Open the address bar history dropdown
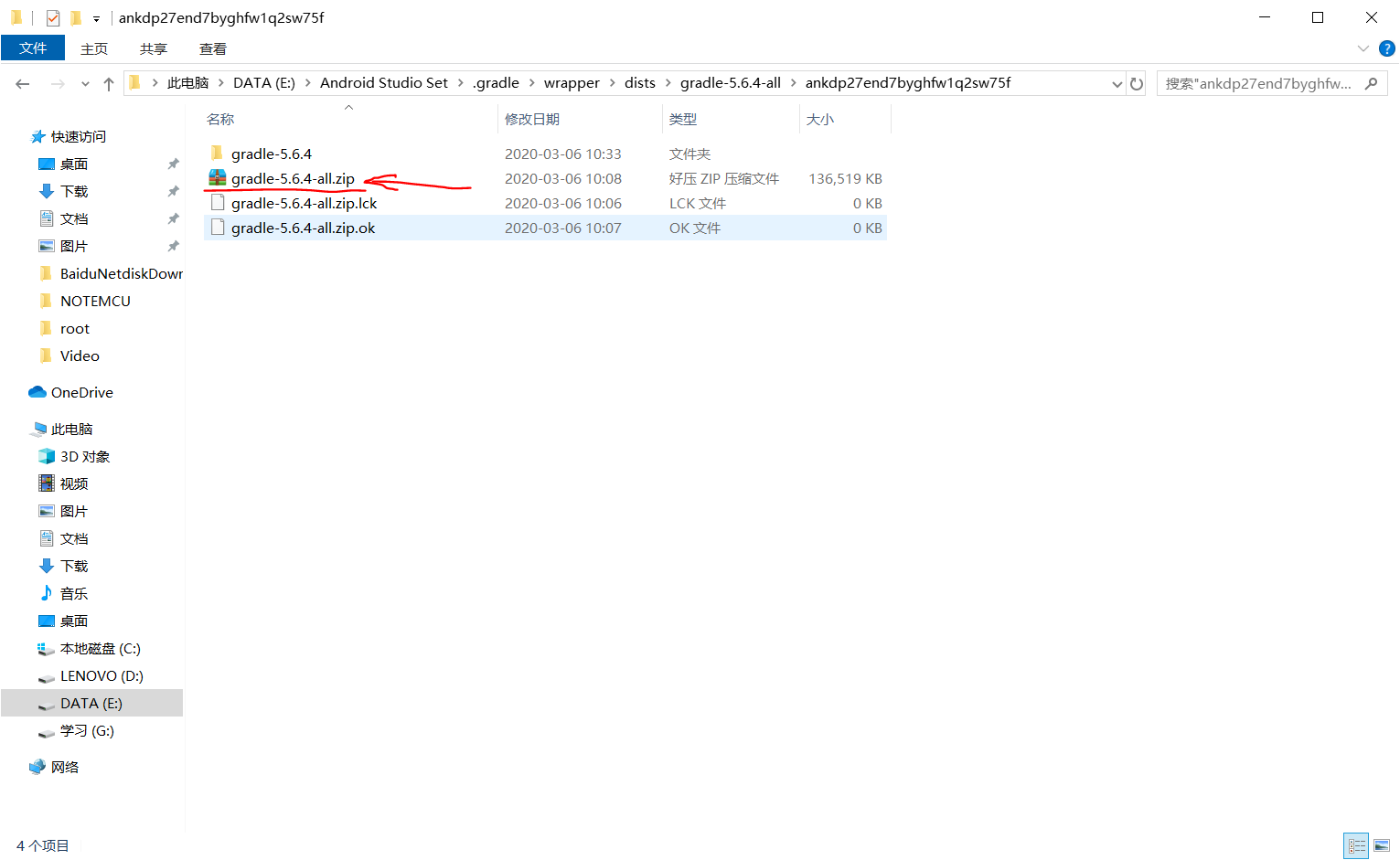Screen dimensions: 1400x860 (x=1117, y=82)
